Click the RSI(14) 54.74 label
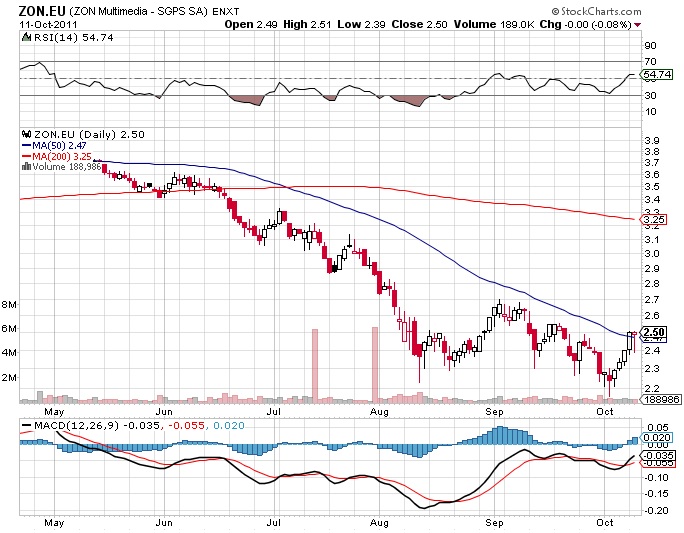This screenshot has width=684, height=533. pos(74,38)
